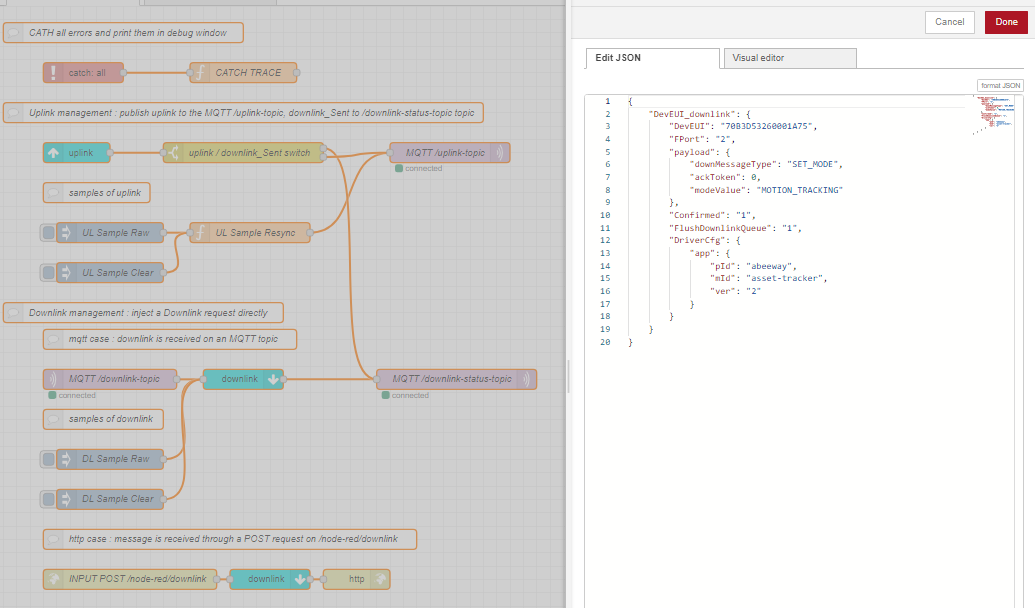Click the uplink node arrow icon
Viewport: 1035px width, 608px height.
(x=53, y=152)
